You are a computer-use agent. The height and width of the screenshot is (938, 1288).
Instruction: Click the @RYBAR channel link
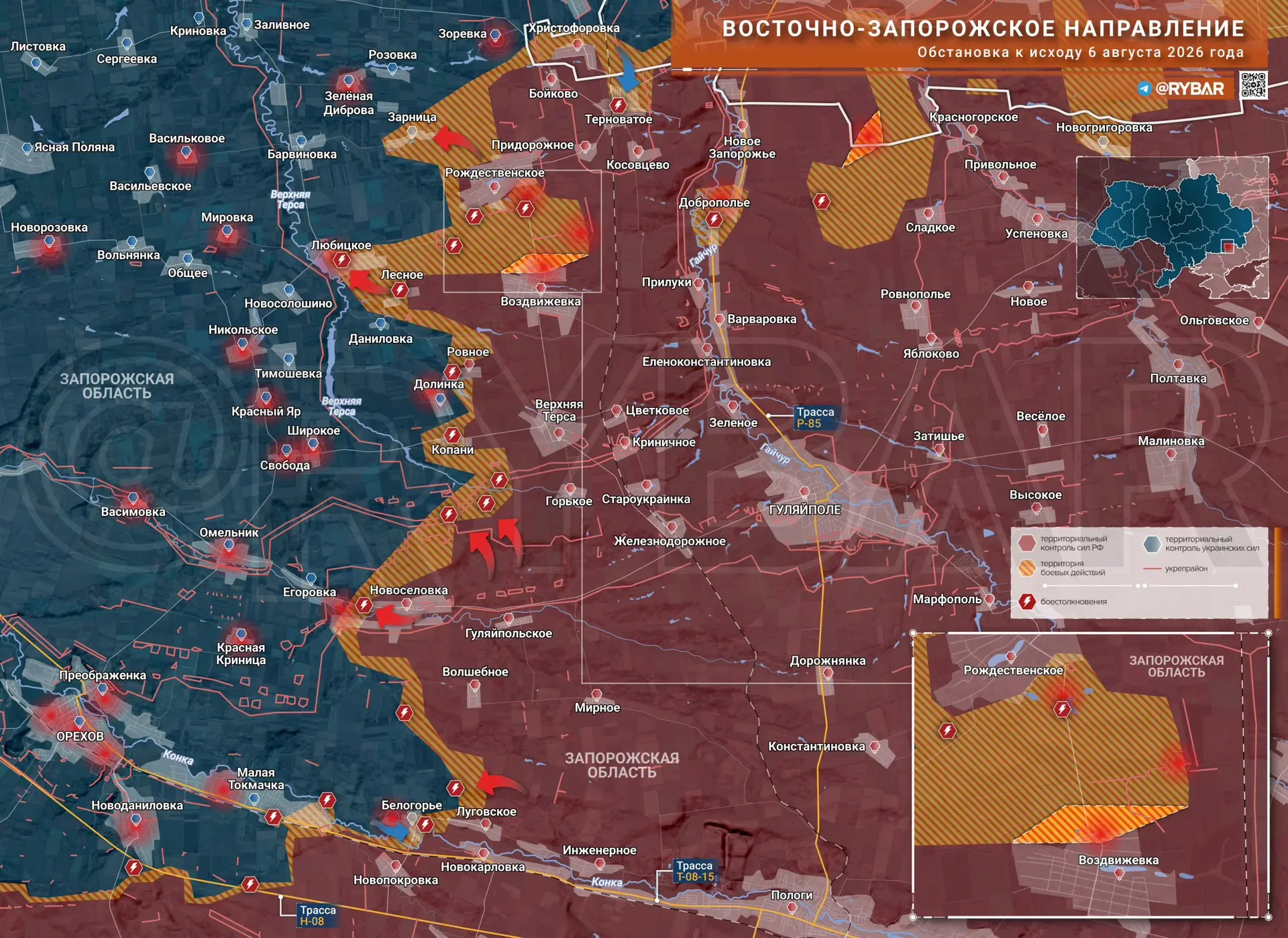(x=1189, y=89)
